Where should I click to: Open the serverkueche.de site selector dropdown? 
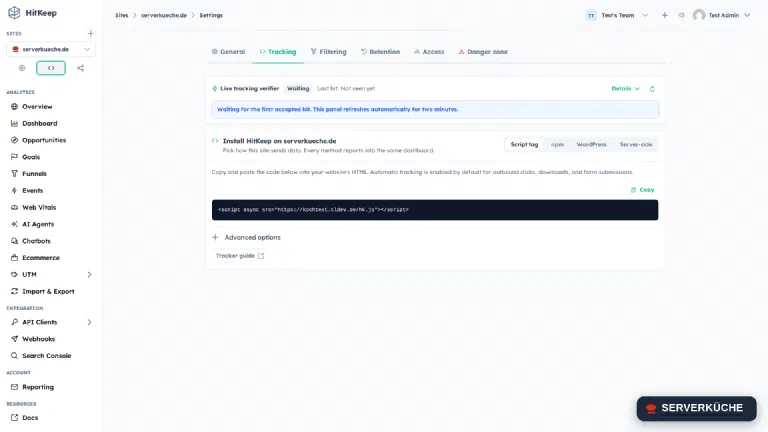tap(51, 49)
